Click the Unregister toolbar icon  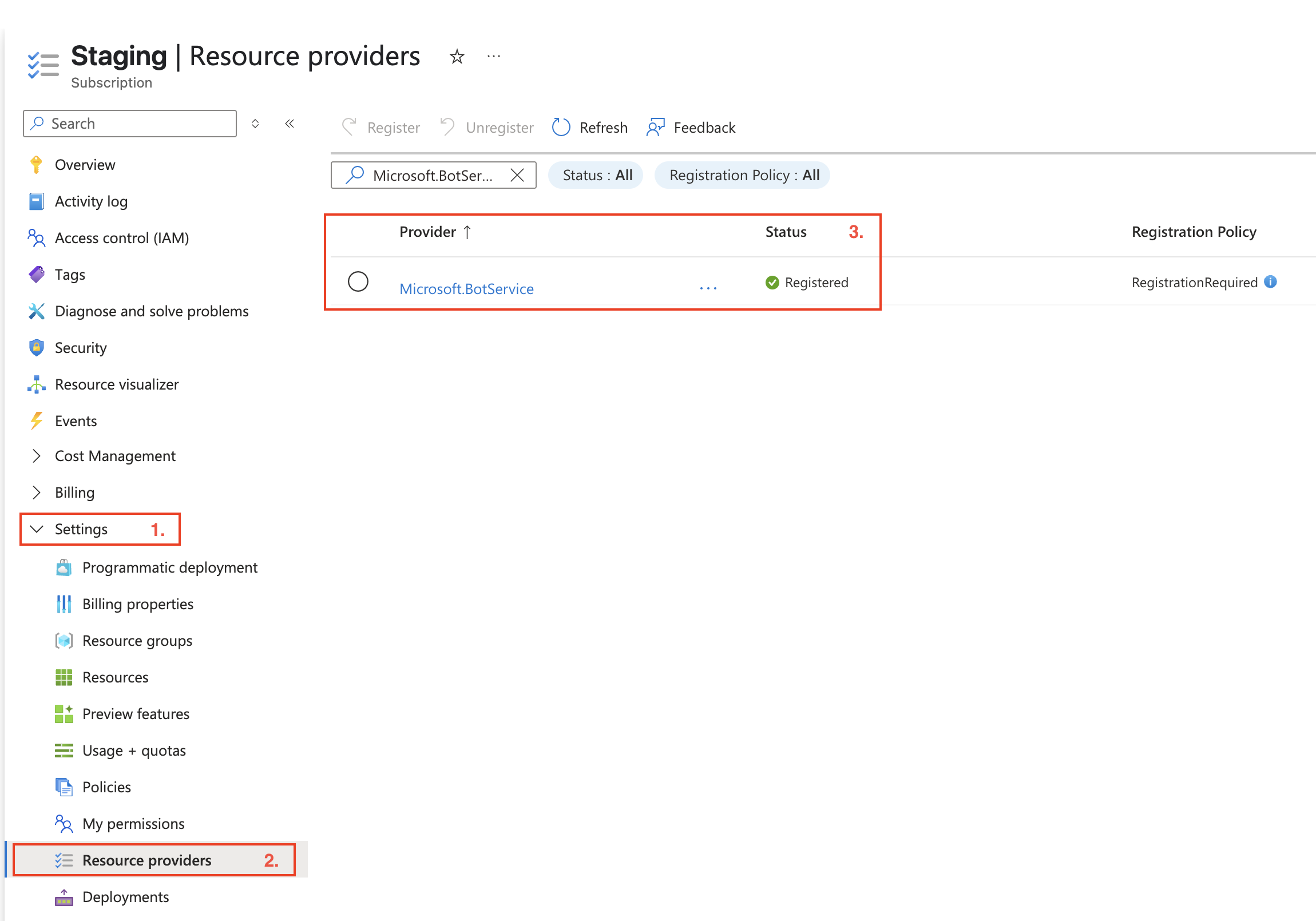tap(447, 126)
